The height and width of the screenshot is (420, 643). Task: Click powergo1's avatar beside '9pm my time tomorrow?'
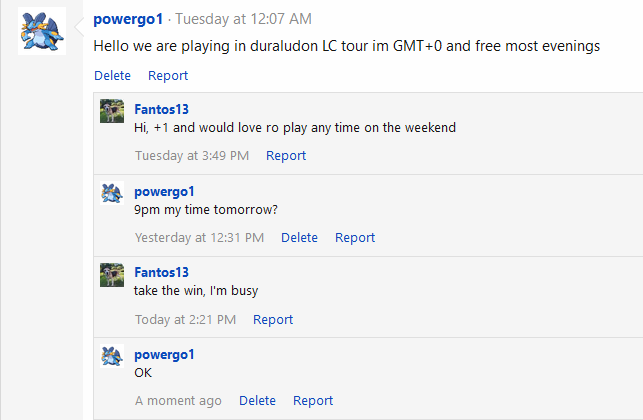(x=112, y=193)
